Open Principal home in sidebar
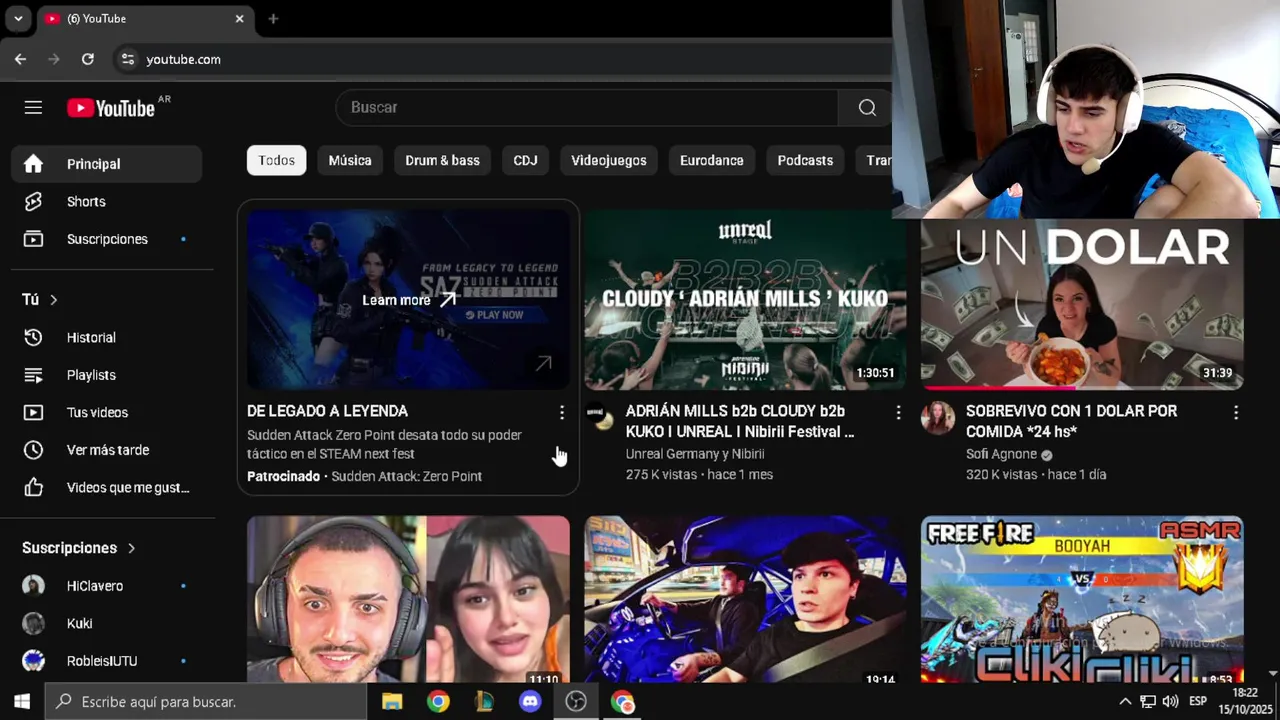 point(107,164)
